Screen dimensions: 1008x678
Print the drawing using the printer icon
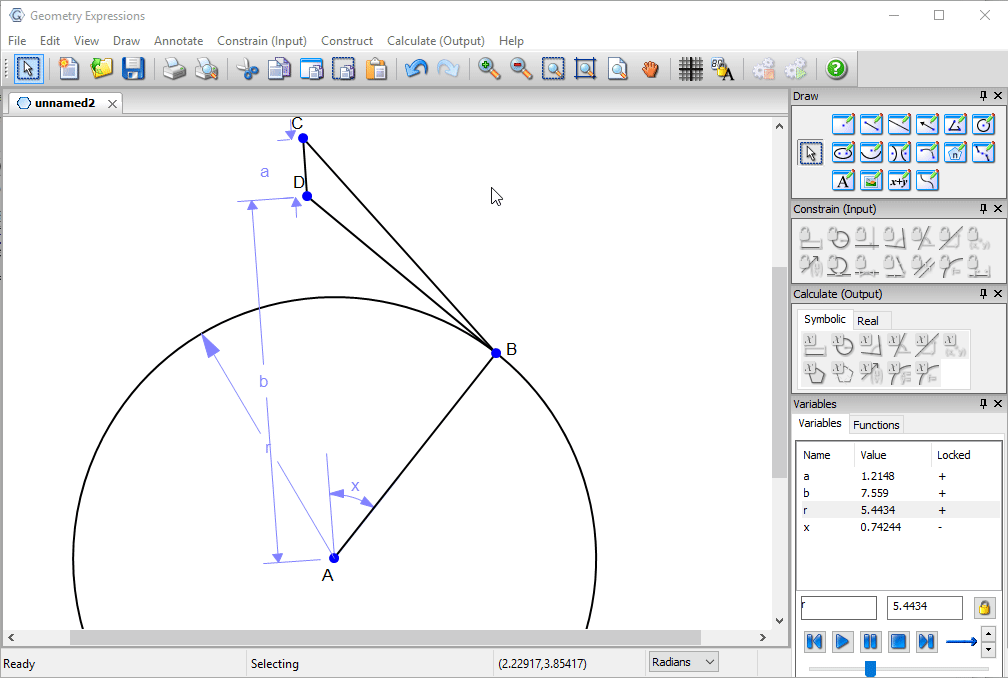pyautogui.click(x=174, y=69)
